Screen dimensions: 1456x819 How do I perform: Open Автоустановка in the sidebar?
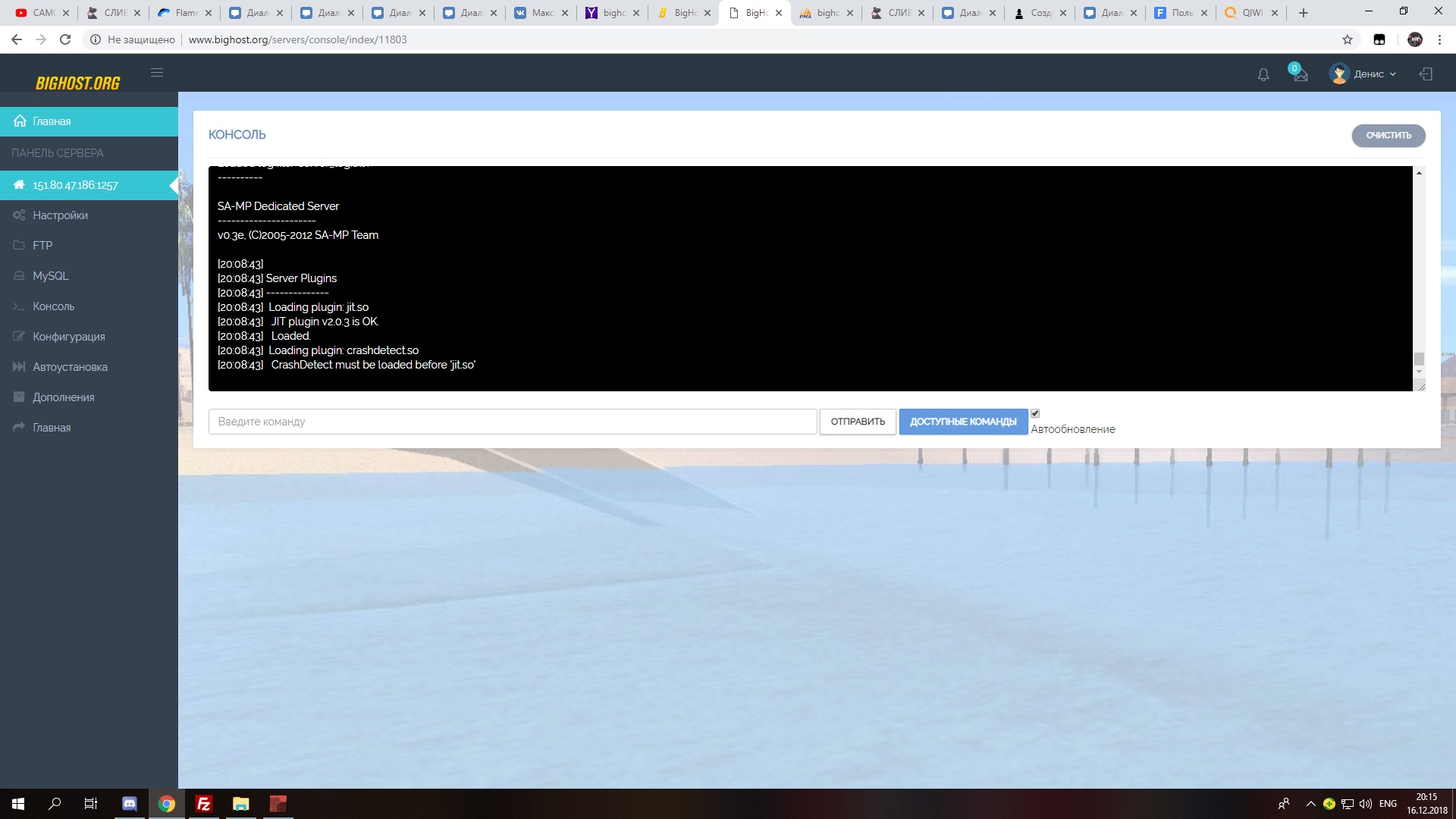(89, 367)
